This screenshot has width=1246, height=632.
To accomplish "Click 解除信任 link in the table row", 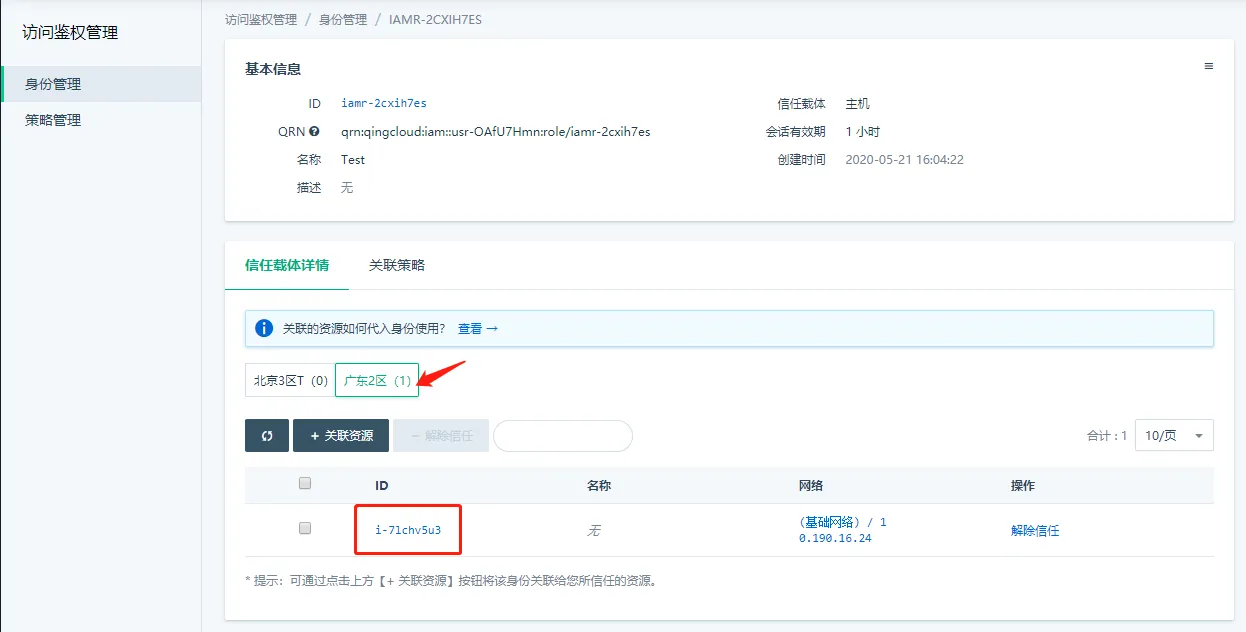I will (x=1035, y=531).
